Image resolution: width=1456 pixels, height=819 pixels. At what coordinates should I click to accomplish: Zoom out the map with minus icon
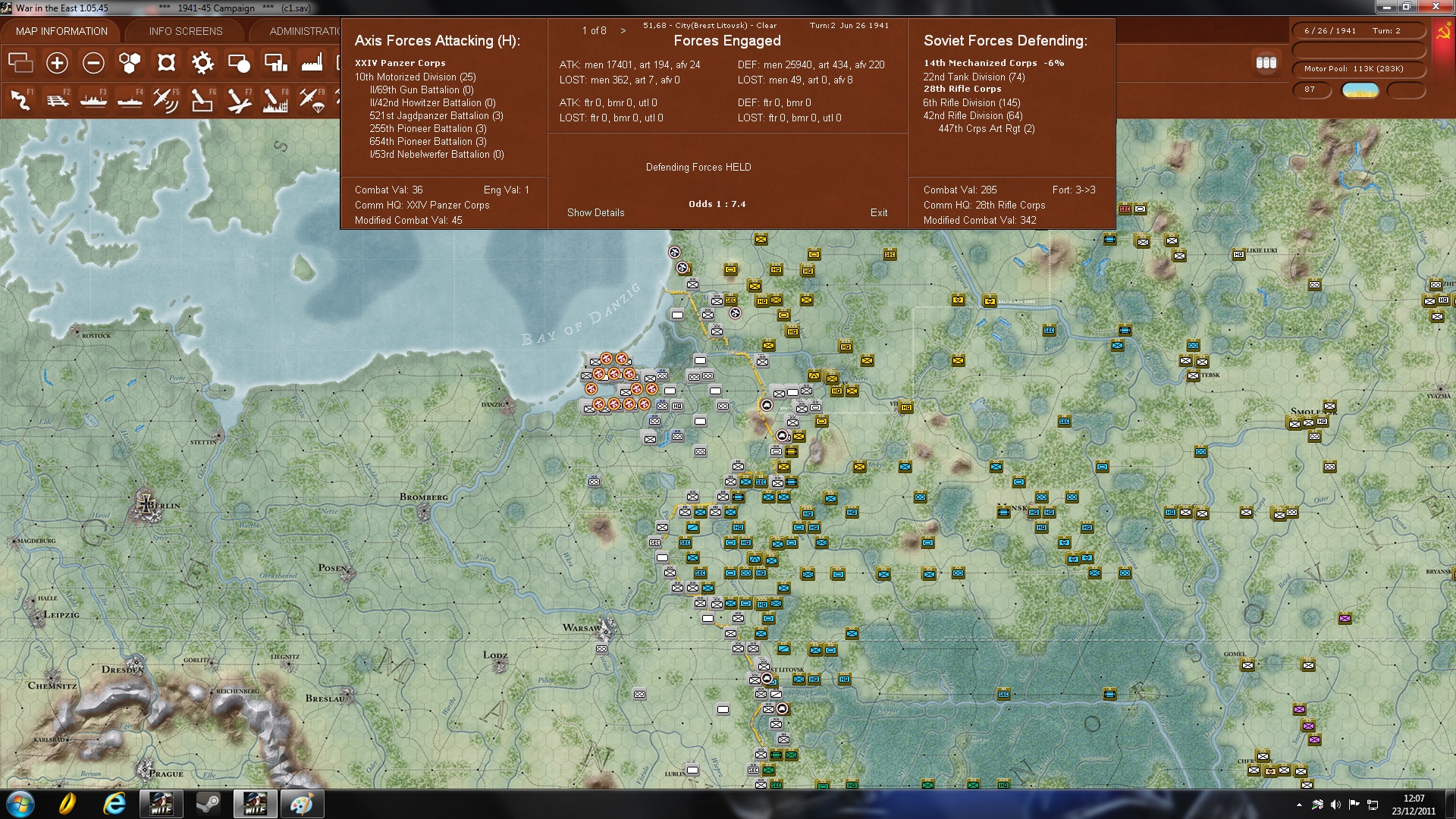tap(93, 63)
